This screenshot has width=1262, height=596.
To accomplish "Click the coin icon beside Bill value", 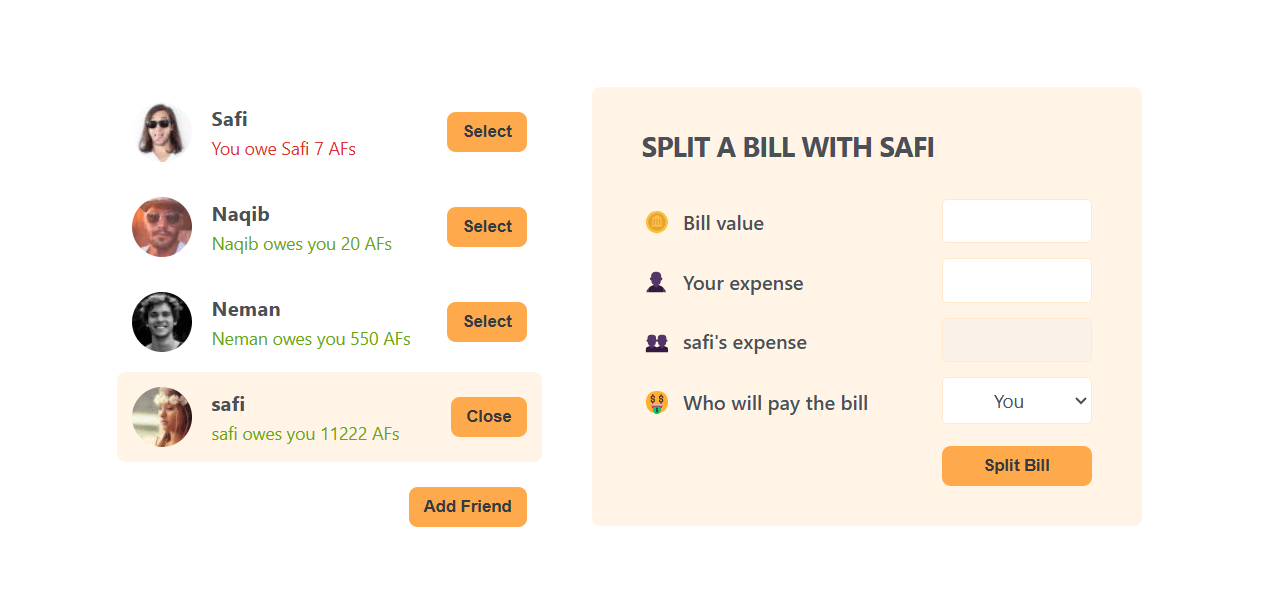I will tap(656, 223).
